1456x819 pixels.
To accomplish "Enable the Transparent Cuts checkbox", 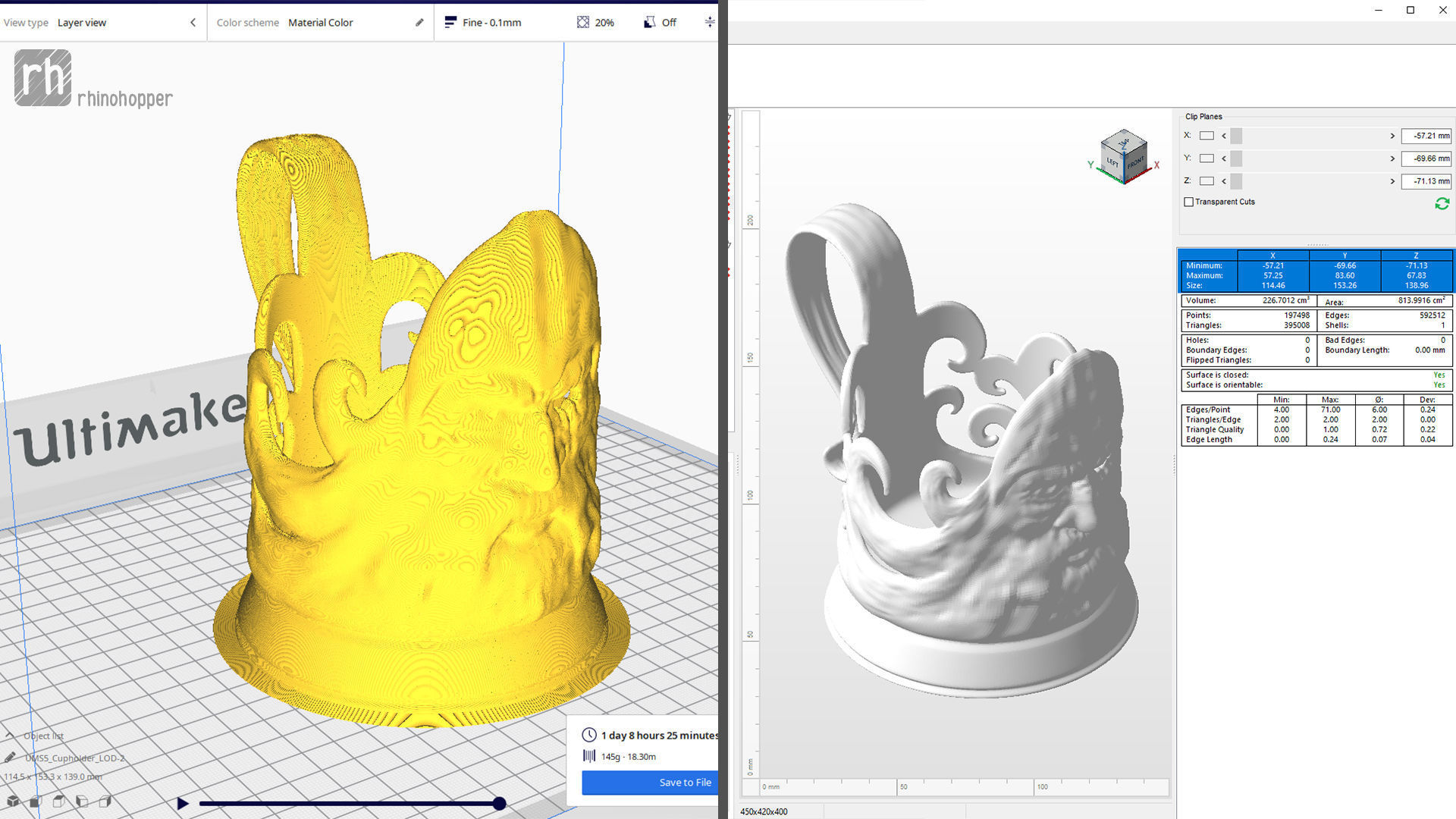I will pos(1188,202).
